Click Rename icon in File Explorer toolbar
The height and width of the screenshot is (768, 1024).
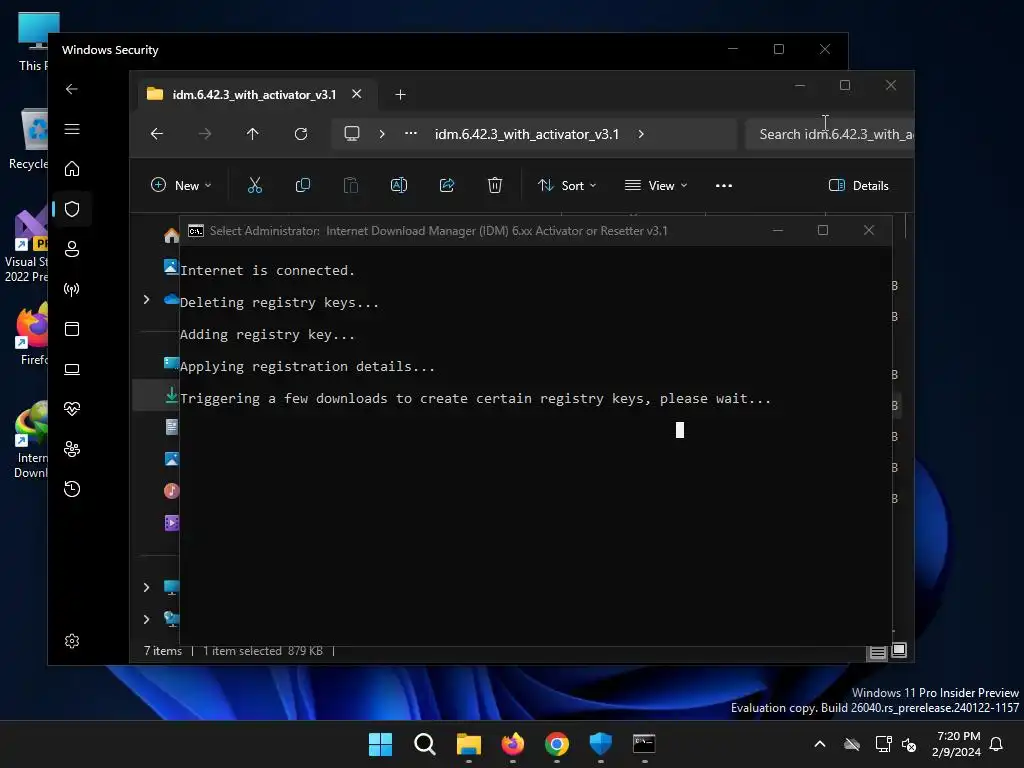click(x=399, y=185)
